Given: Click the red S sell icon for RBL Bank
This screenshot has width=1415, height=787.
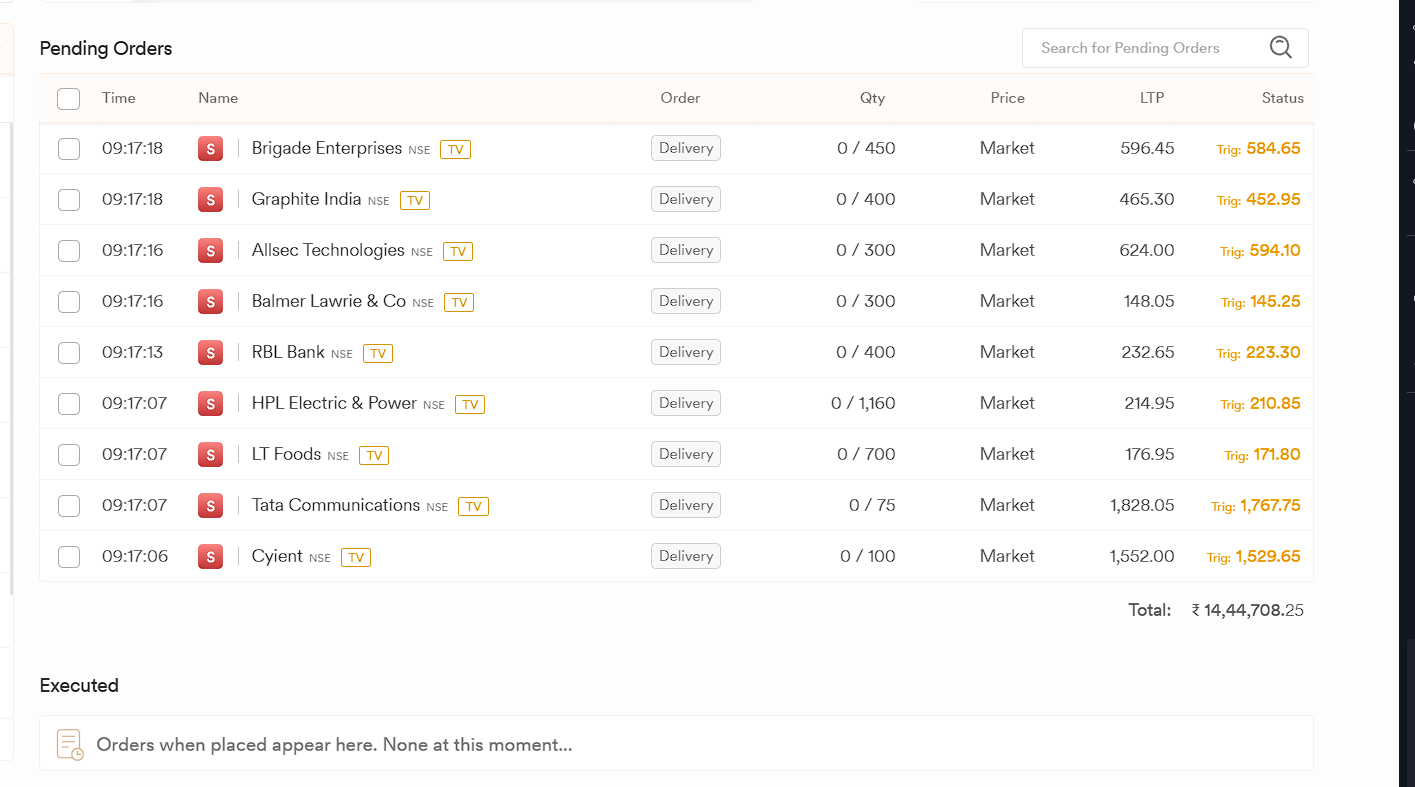Looking at the screenshot, I should coord(210,353).
